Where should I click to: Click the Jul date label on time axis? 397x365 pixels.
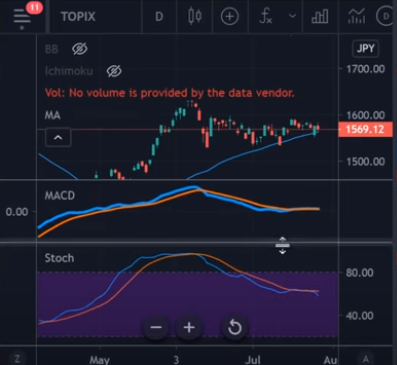[x=252, y=360]
